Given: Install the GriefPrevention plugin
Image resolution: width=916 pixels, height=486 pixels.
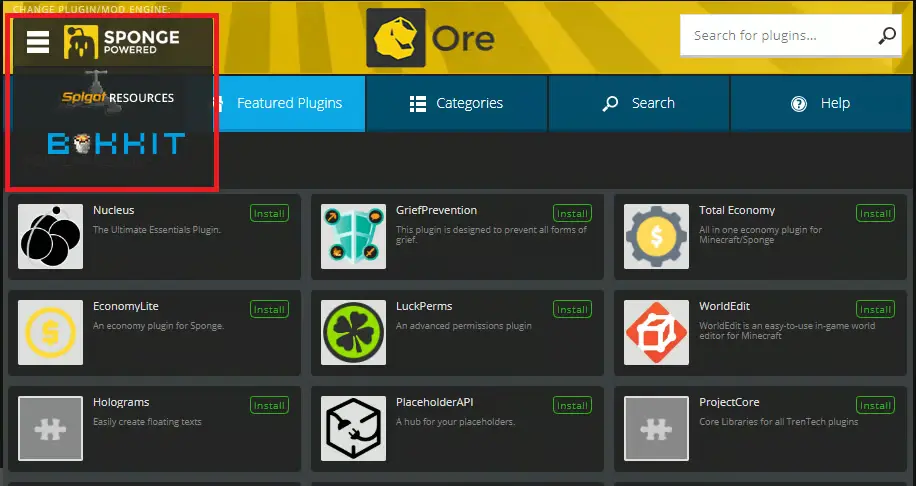Looking at the screenshot, I should point(572,213).
